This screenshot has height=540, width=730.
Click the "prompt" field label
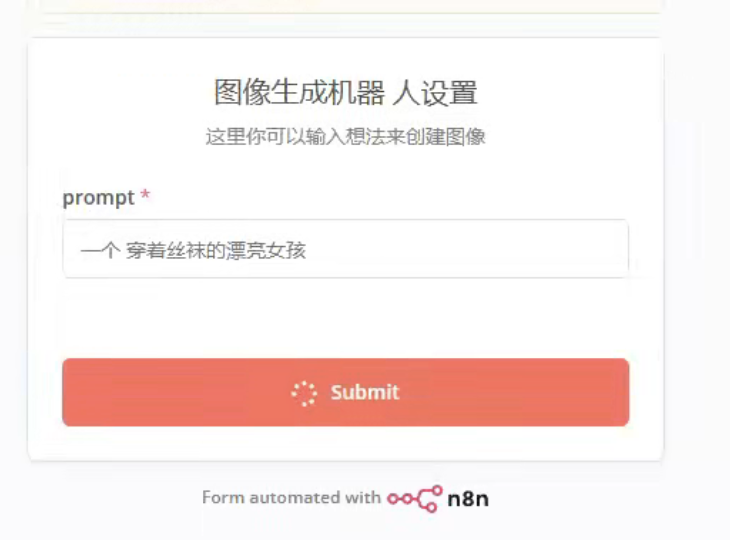click(x=99, y=198)
